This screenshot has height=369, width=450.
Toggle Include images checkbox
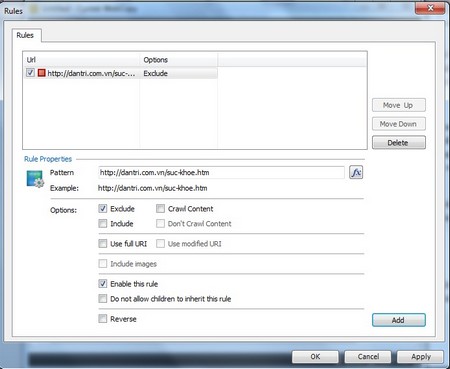(x=103, y=264)
